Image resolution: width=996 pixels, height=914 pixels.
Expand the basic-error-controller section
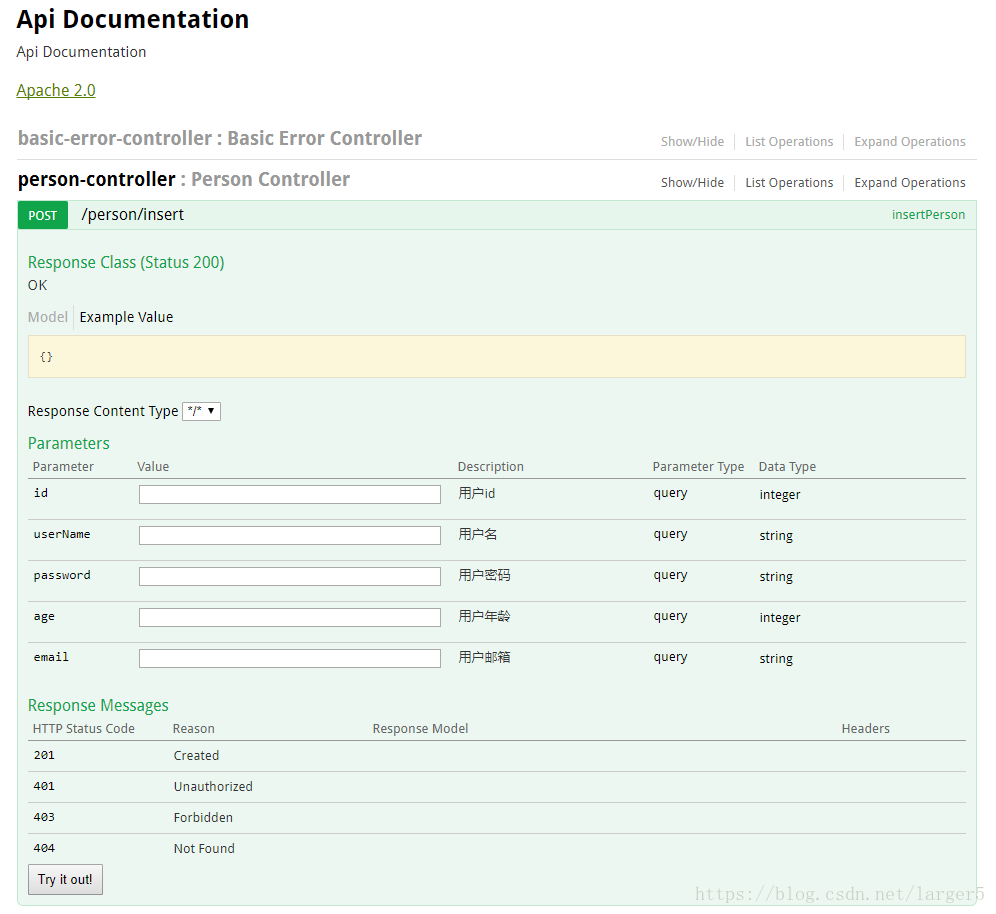[x=117, y=138]
